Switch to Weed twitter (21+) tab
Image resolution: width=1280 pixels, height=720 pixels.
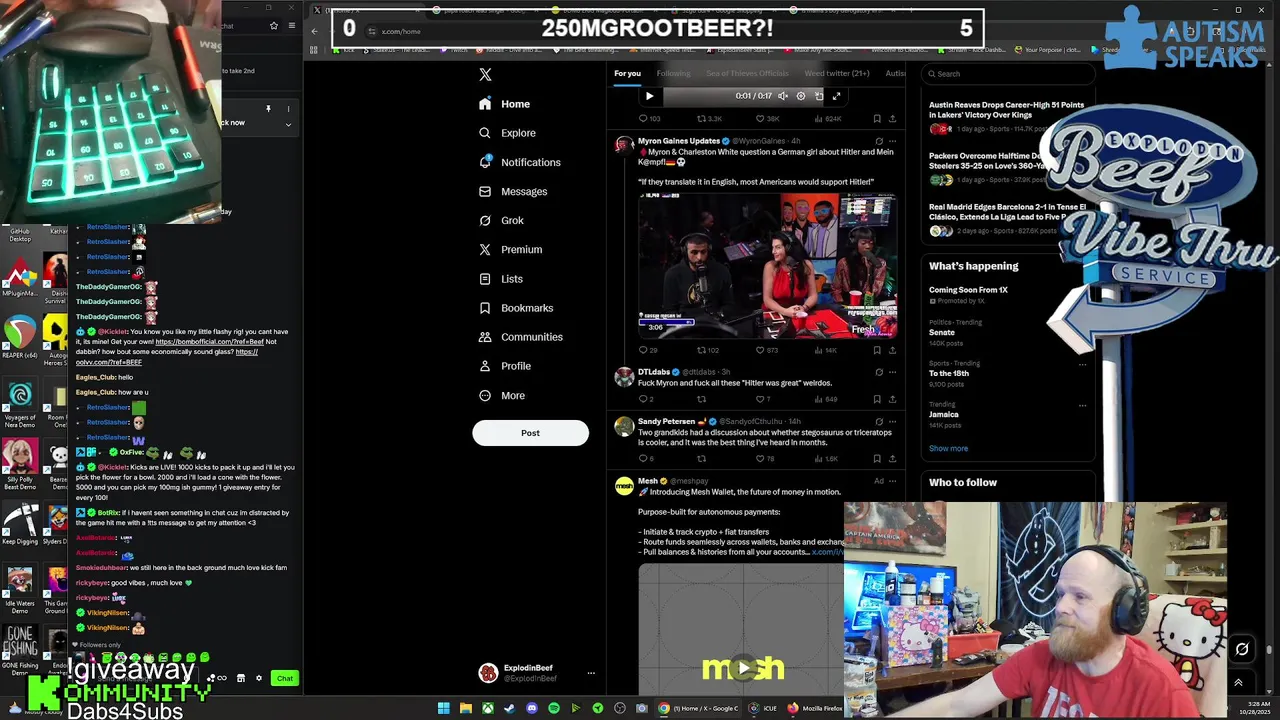837,73
